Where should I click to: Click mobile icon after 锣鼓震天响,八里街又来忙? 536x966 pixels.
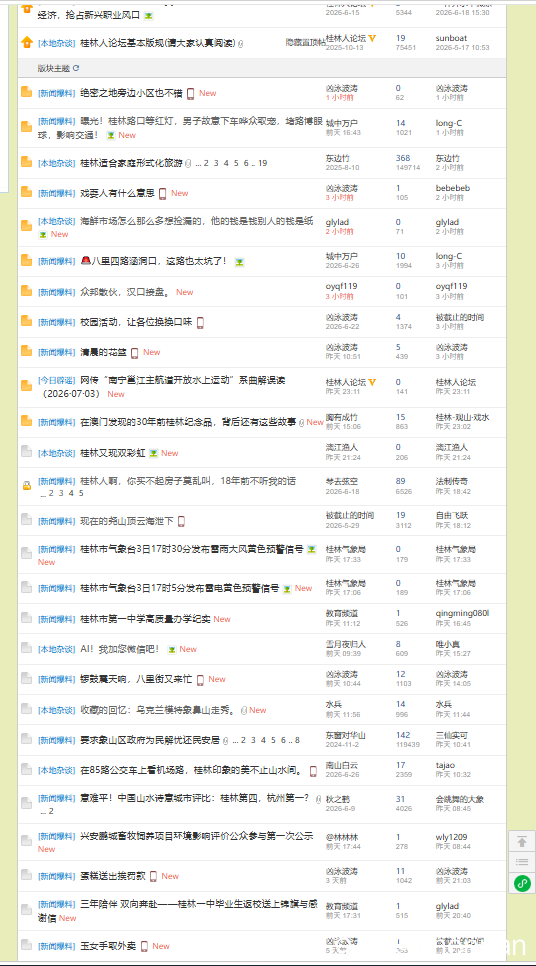200,680
